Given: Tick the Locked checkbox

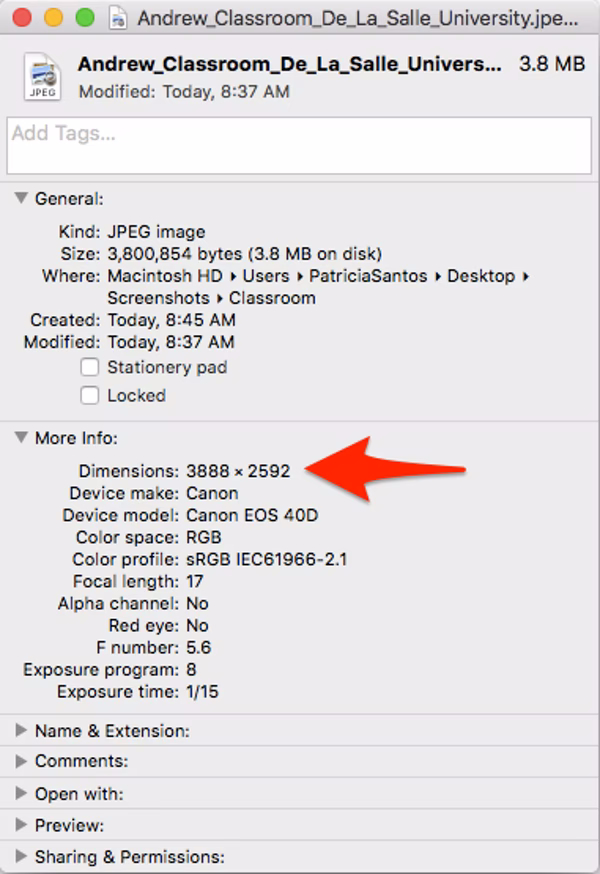Looking at the screenshot, I should click(90, 395).
